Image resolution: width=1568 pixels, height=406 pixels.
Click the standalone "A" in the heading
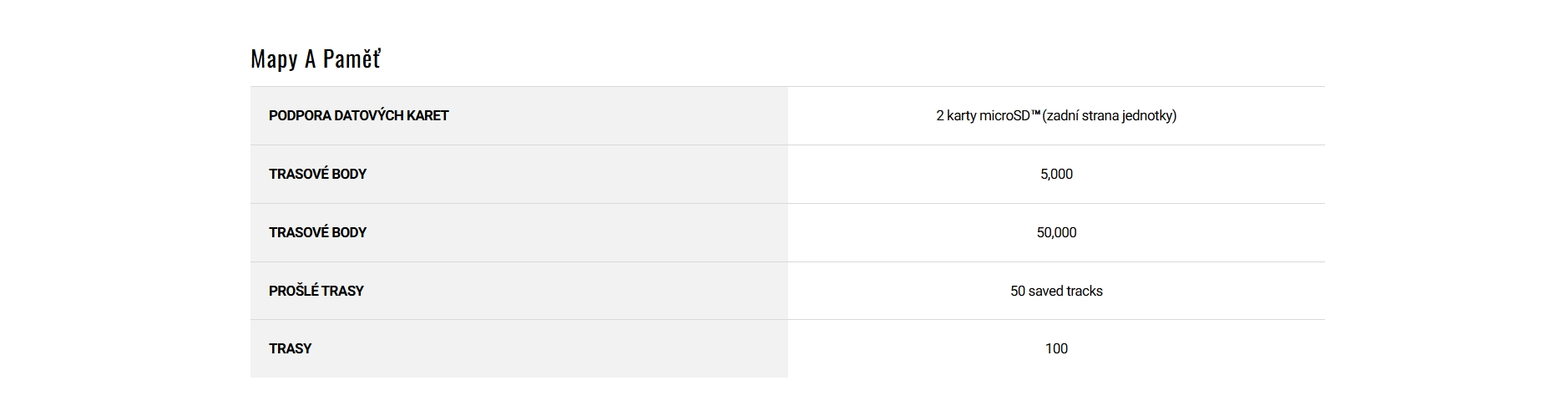point(310,59)
